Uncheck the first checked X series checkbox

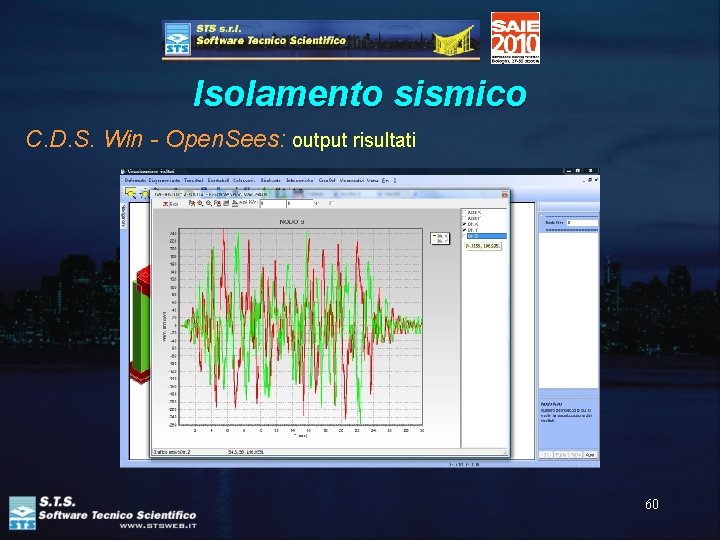pyautogui.click(x=464, y=224)
